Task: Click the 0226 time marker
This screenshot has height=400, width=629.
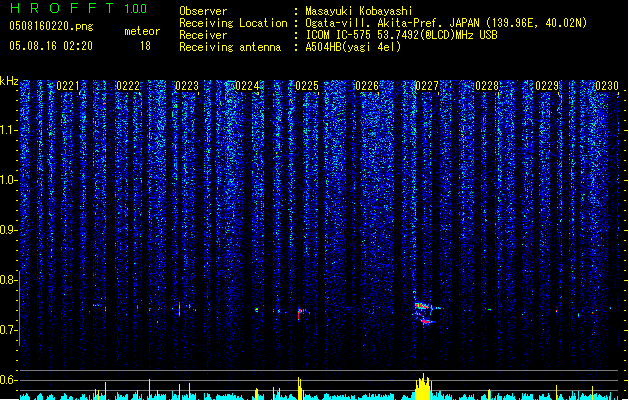Action: point(367,86)
